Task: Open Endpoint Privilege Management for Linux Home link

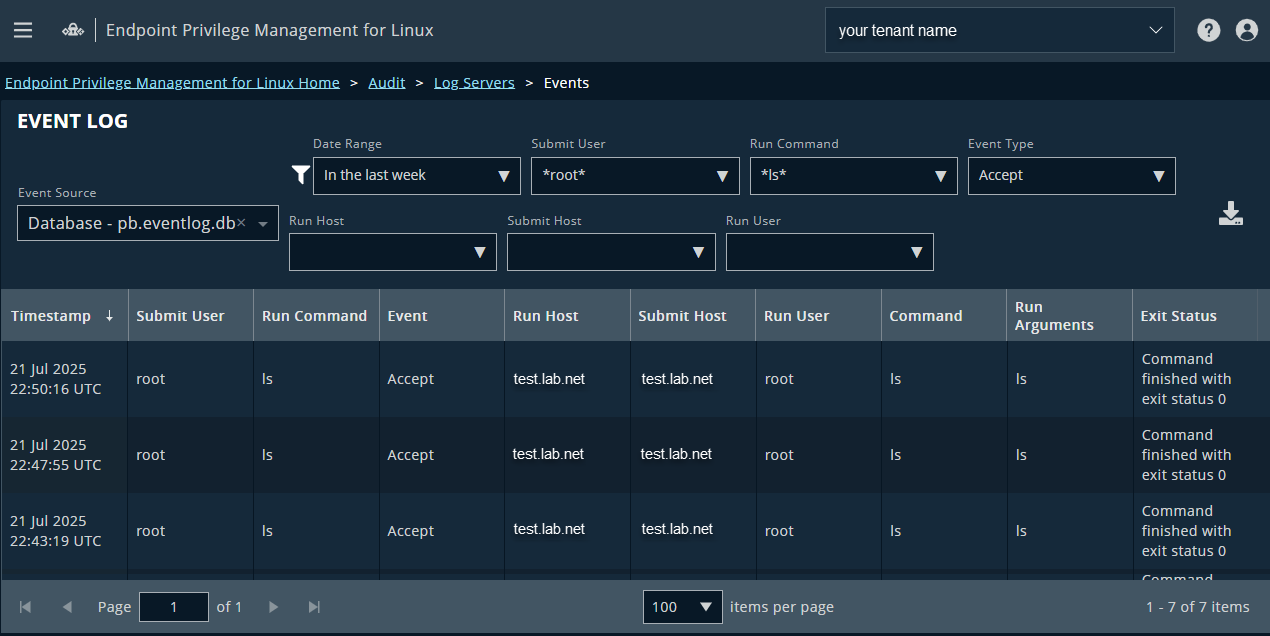Action: point(173,83)
